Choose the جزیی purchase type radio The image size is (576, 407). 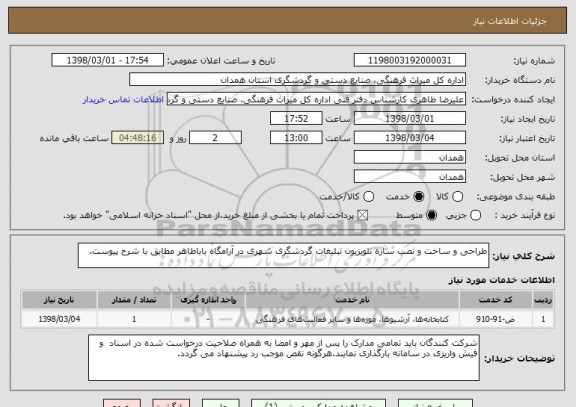tap(475, 215)
